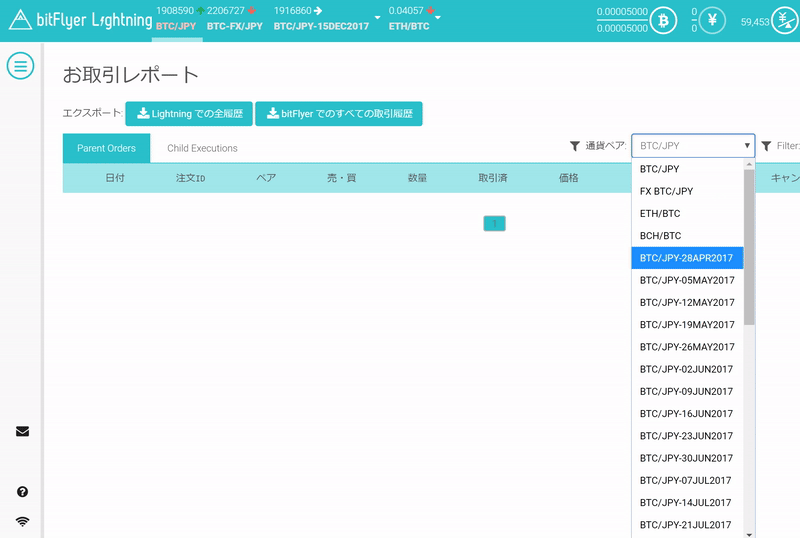The image size is (800, 538).
Task: Choose BTC/JPY option in dropdown list
Action: point(687,169)
